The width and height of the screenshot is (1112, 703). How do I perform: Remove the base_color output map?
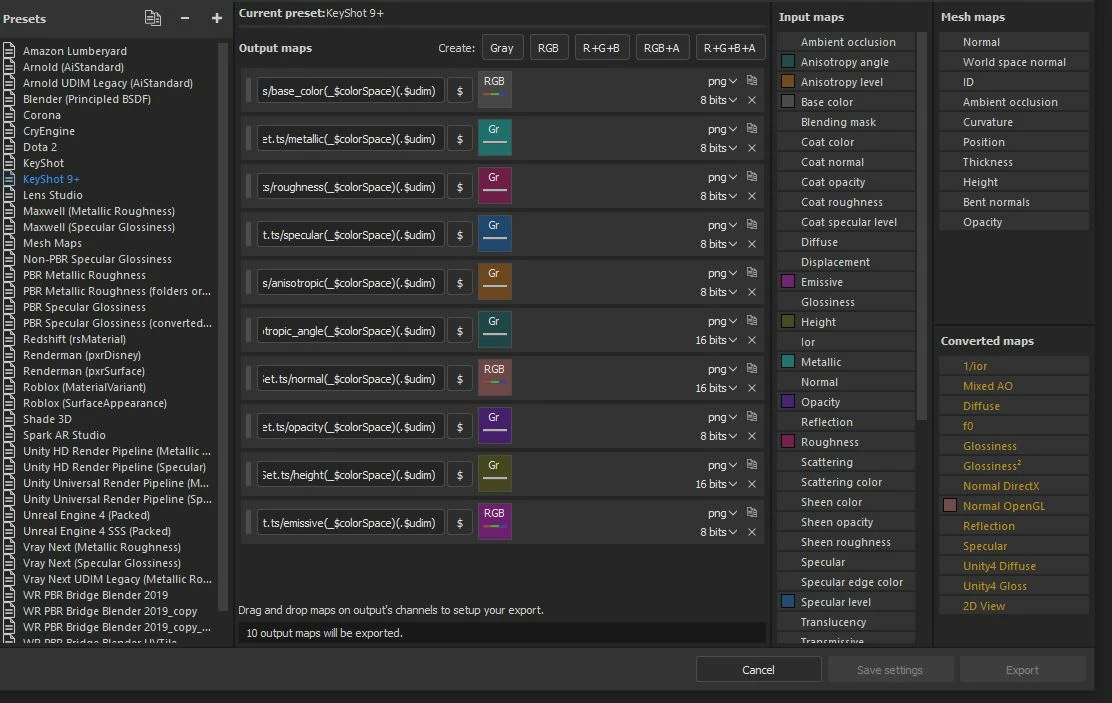click(x=752, y=100)
